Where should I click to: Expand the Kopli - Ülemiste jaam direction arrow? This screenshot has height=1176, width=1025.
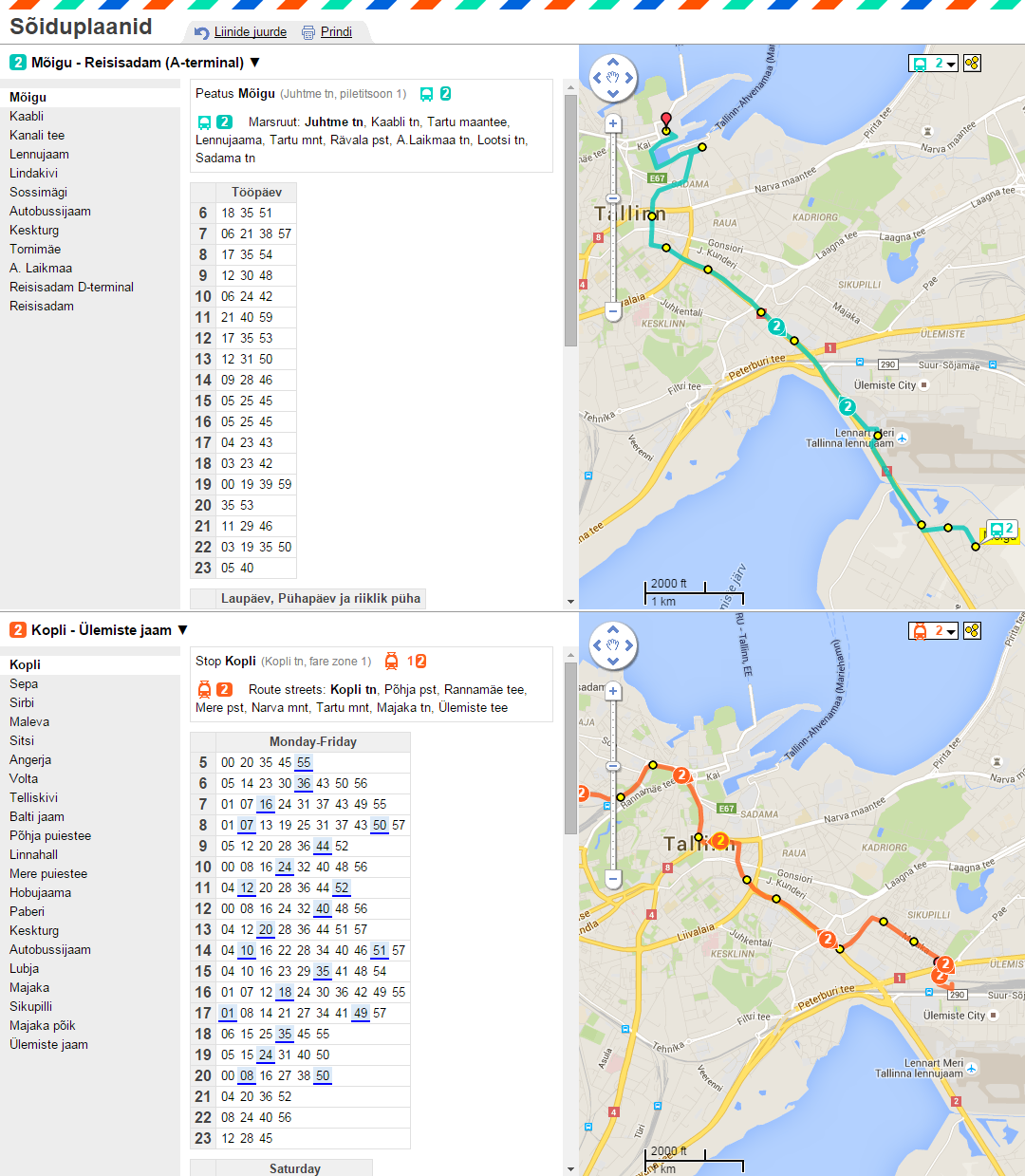(182, 630)
